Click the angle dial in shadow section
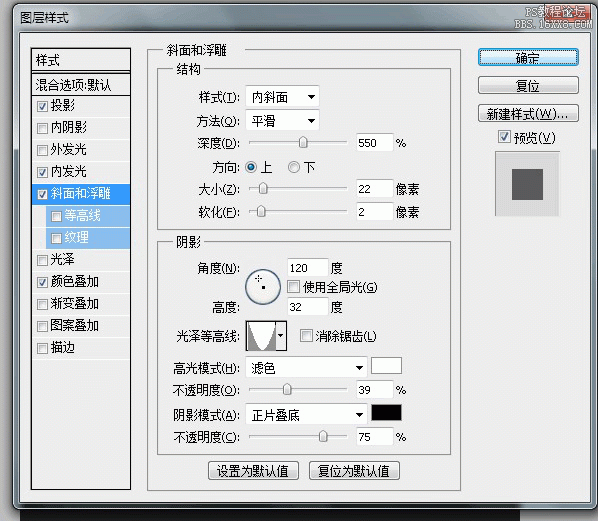The height and width of the screenshot is (521, 598). [263, 287]
